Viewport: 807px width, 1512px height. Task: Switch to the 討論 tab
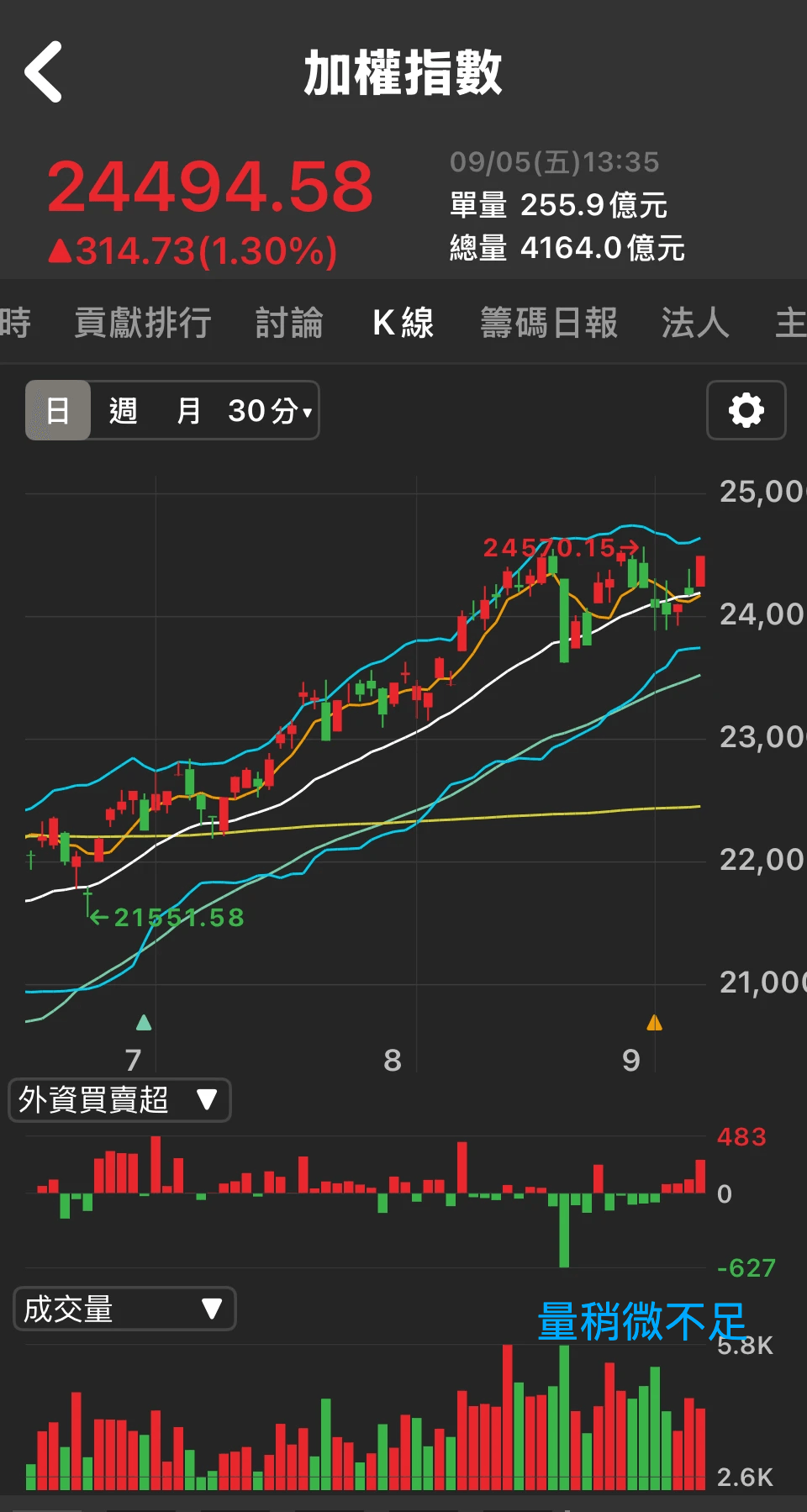[289, 323]
